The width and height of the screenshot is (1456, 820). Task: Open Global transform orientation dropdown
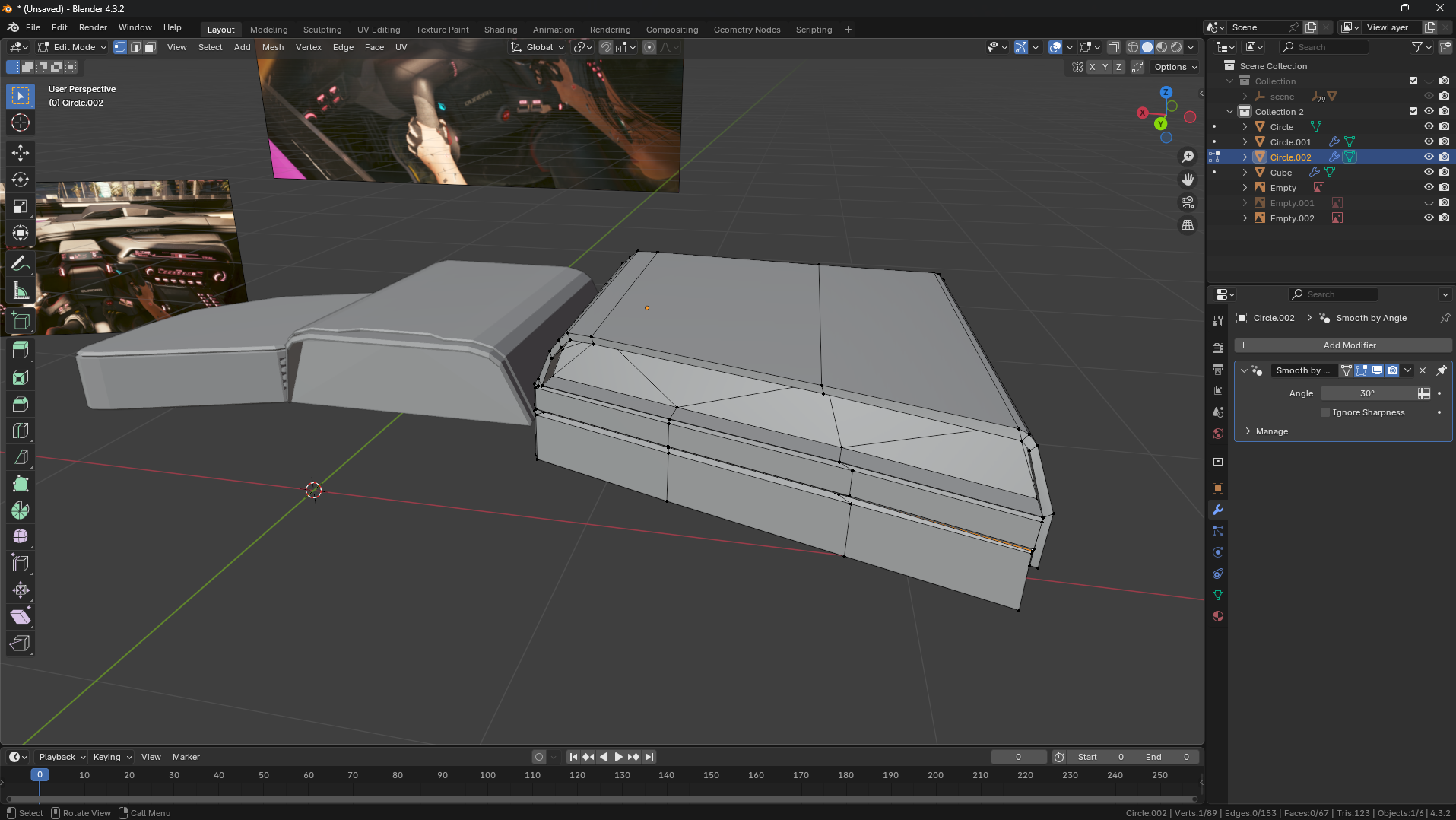[538, 47]
